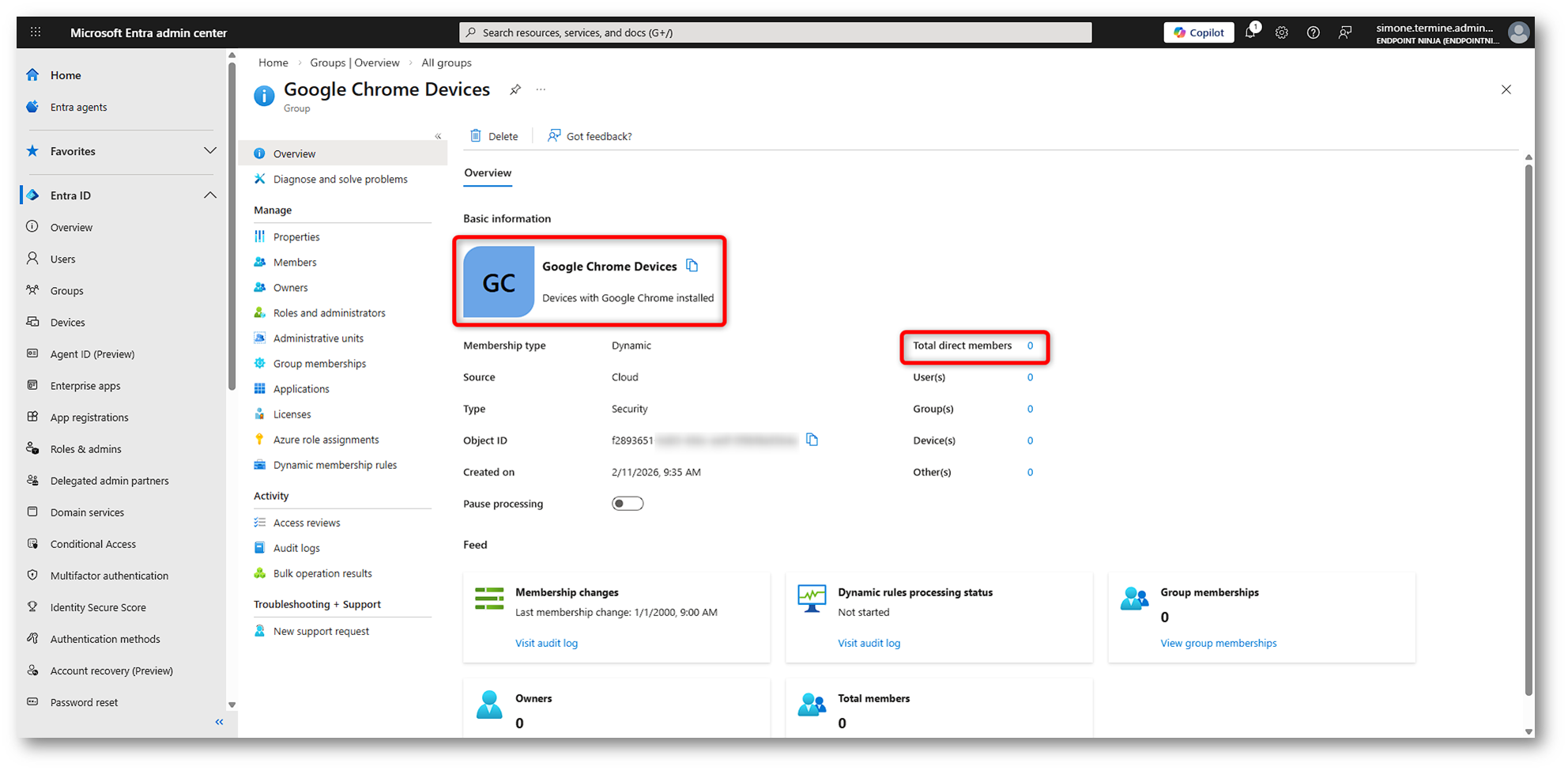Image resolution: width=1568 pixels, height=771 pixels.
Task: Open Groups | Overview breadcrumb link
Action: [355, 62]
